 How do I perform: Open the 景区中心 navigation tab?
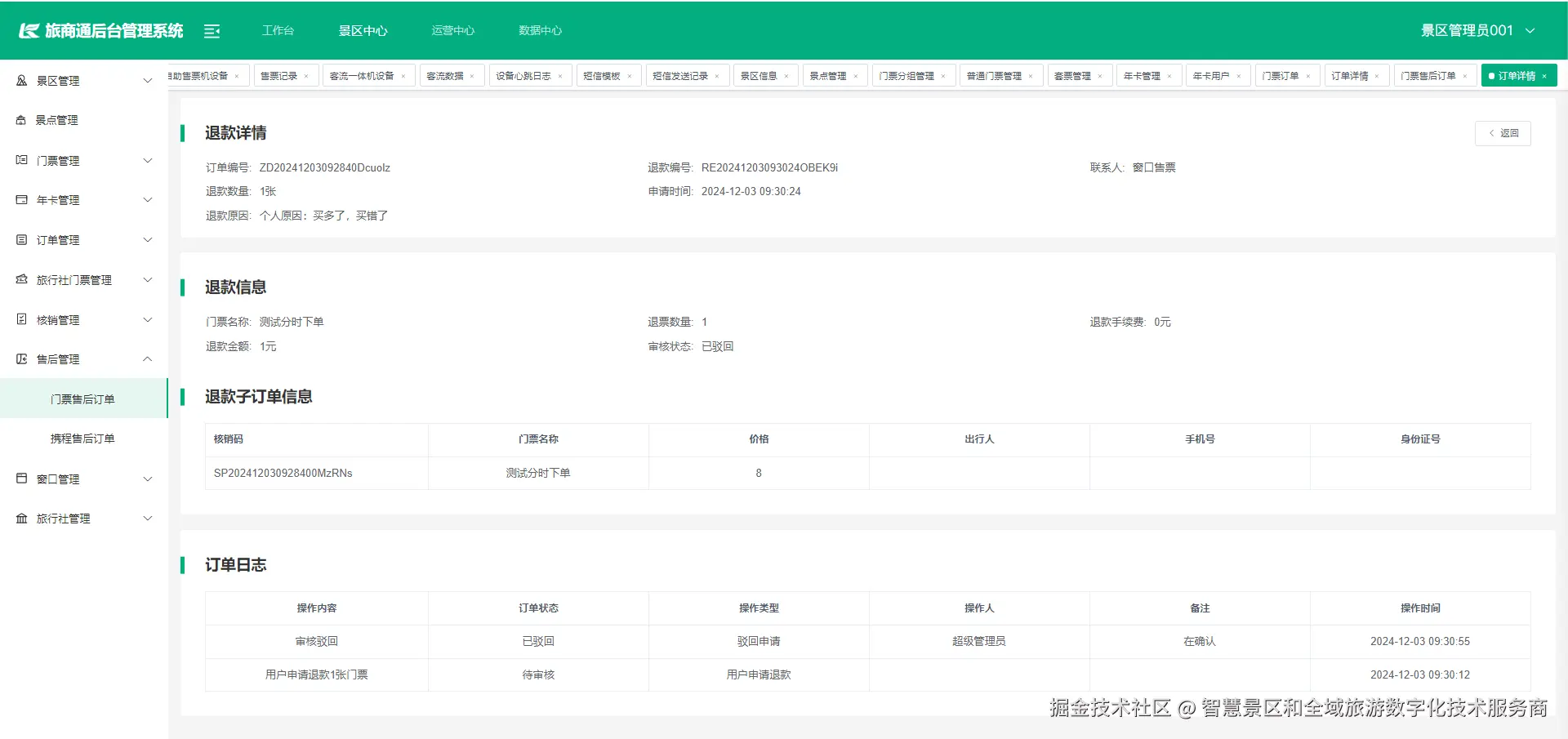(x=363, y=30)
